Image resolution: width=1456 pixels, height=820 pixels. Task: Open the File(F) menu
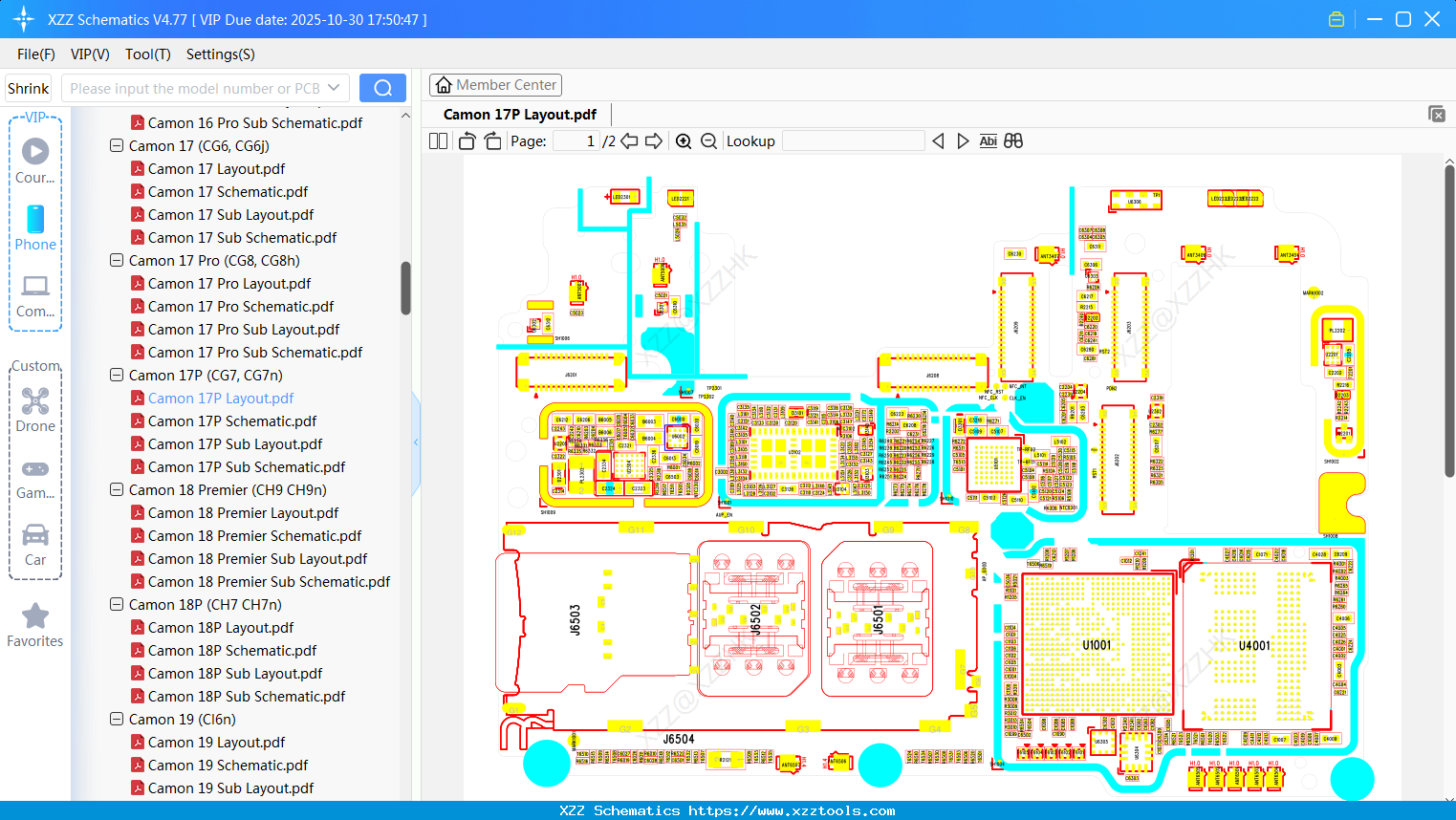(36, 54)
